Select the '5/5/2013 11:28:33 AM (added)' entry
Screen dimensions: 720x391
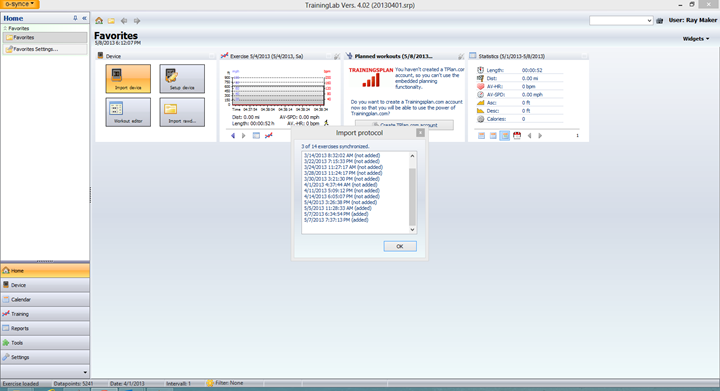338,208
